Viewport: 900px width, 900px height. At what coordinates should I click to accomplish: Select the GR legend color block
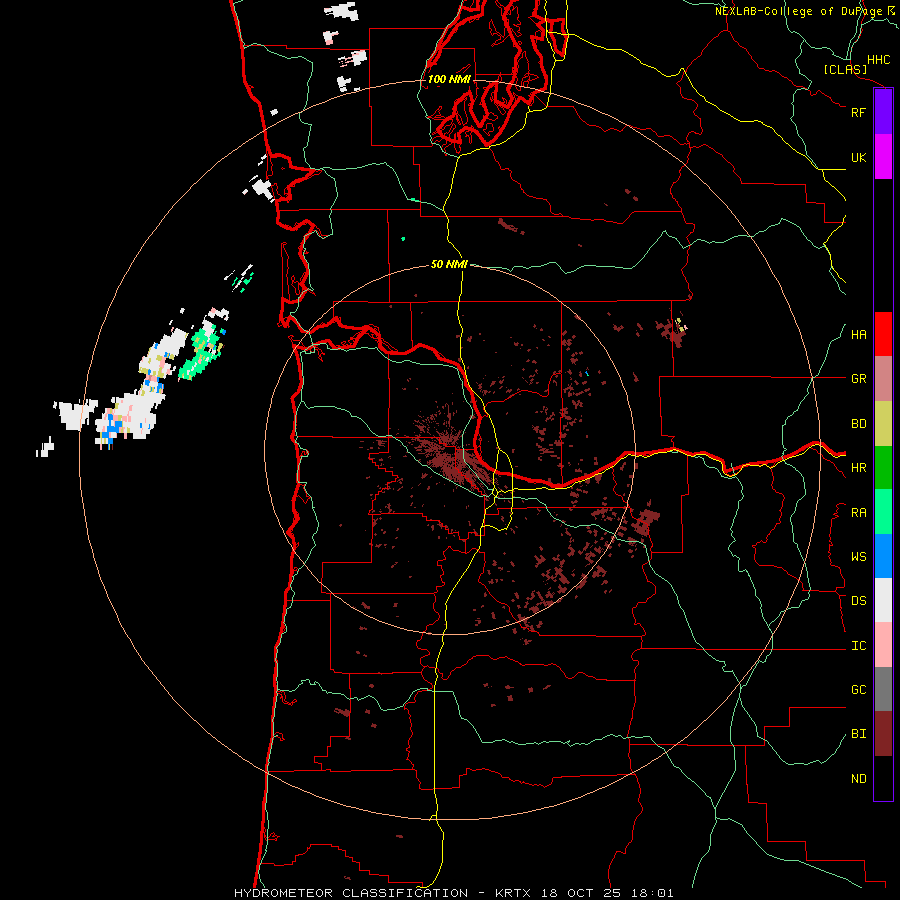883,379
